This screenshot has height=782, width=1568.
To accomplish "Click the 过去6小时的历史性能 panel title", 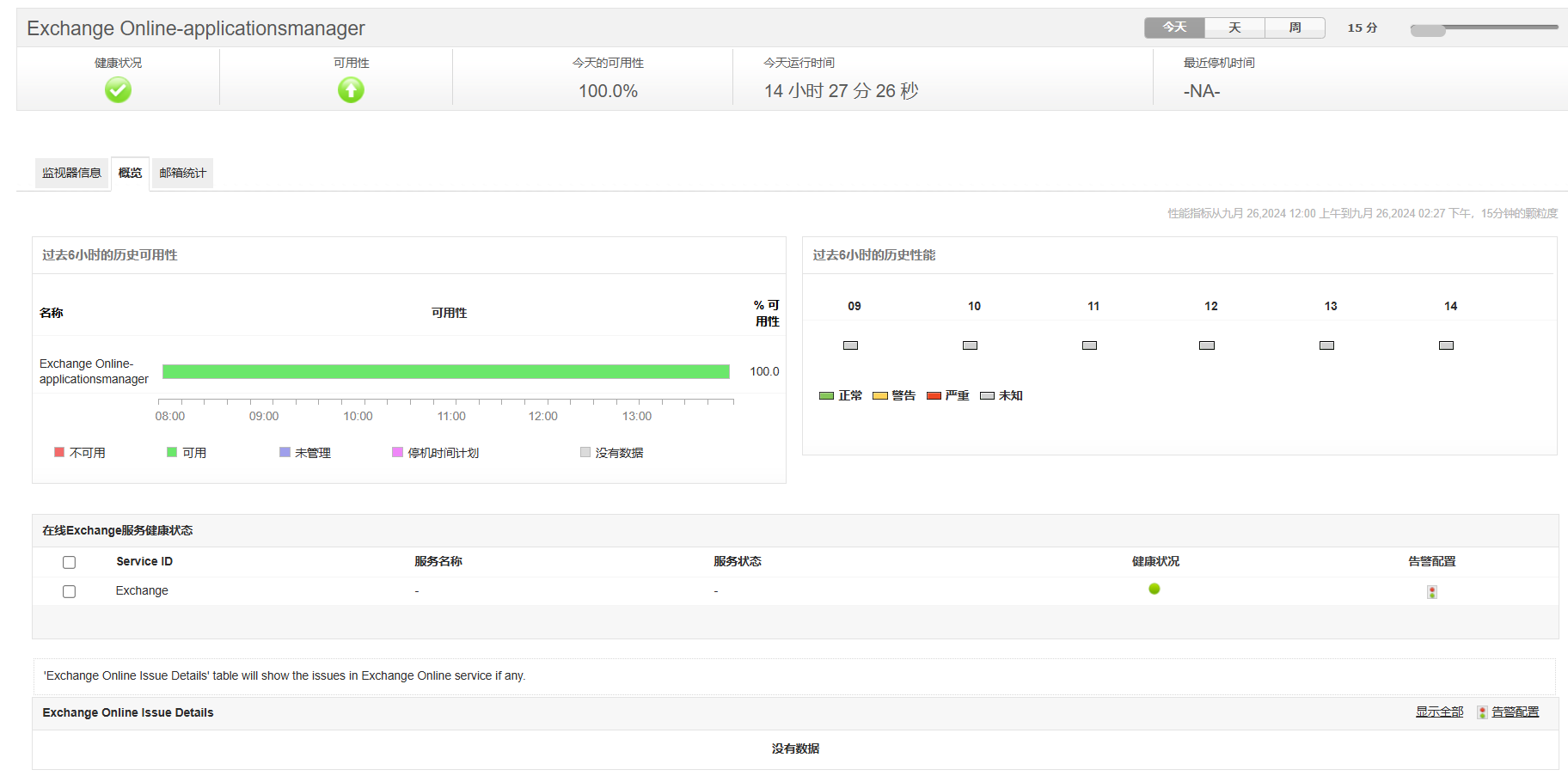I will pos(874,255).
